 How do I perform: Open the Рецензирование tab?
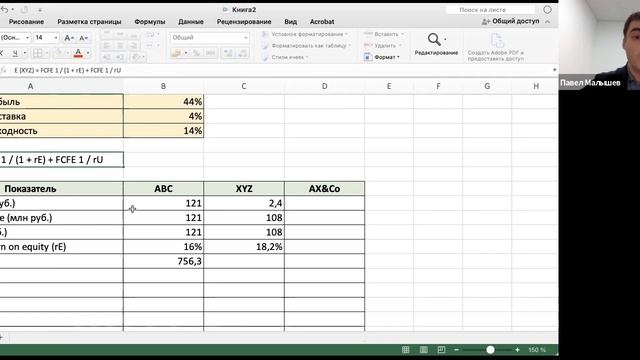click(244, 22)
